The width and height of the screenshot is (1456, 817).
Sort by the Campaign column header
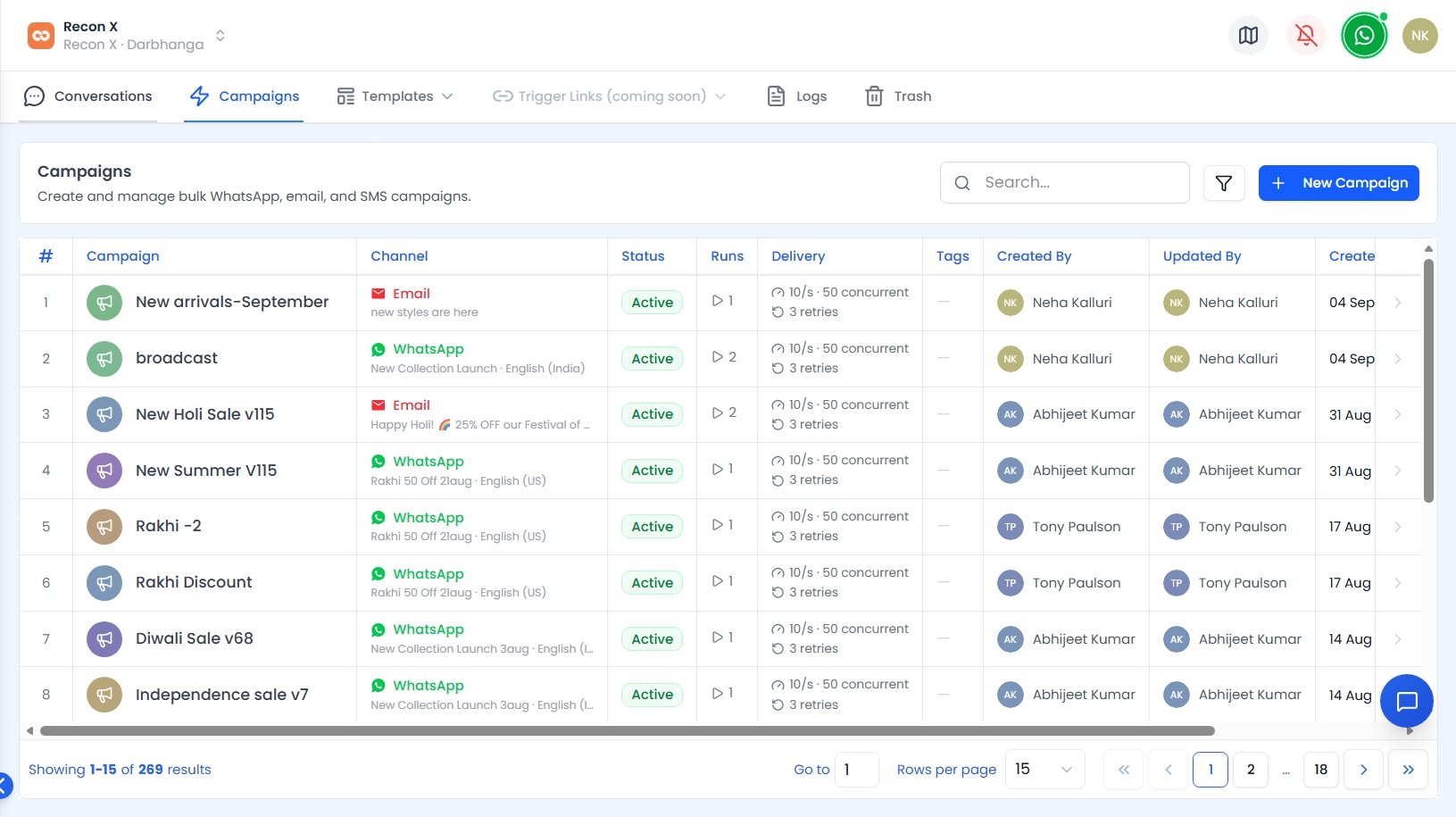[x=123, y=256]
